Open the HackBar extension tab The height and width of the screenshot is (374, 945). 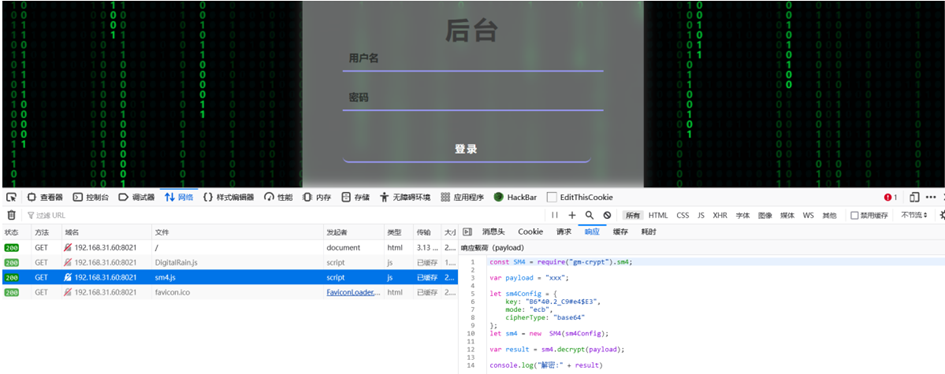(515, 197)
